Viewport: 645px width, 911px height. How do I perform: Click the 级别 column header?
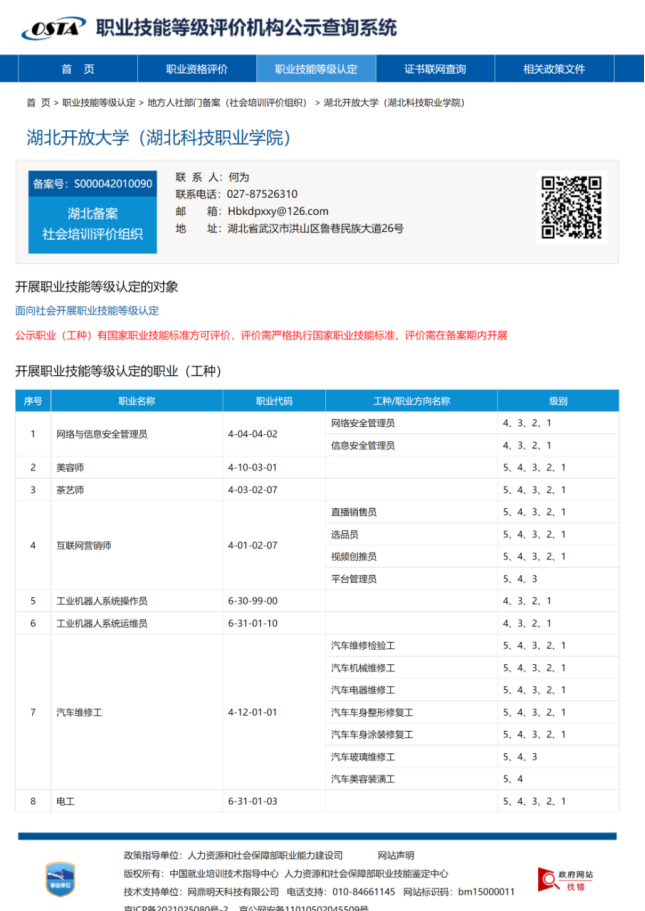pyautogui.click(x=558, y=401)
